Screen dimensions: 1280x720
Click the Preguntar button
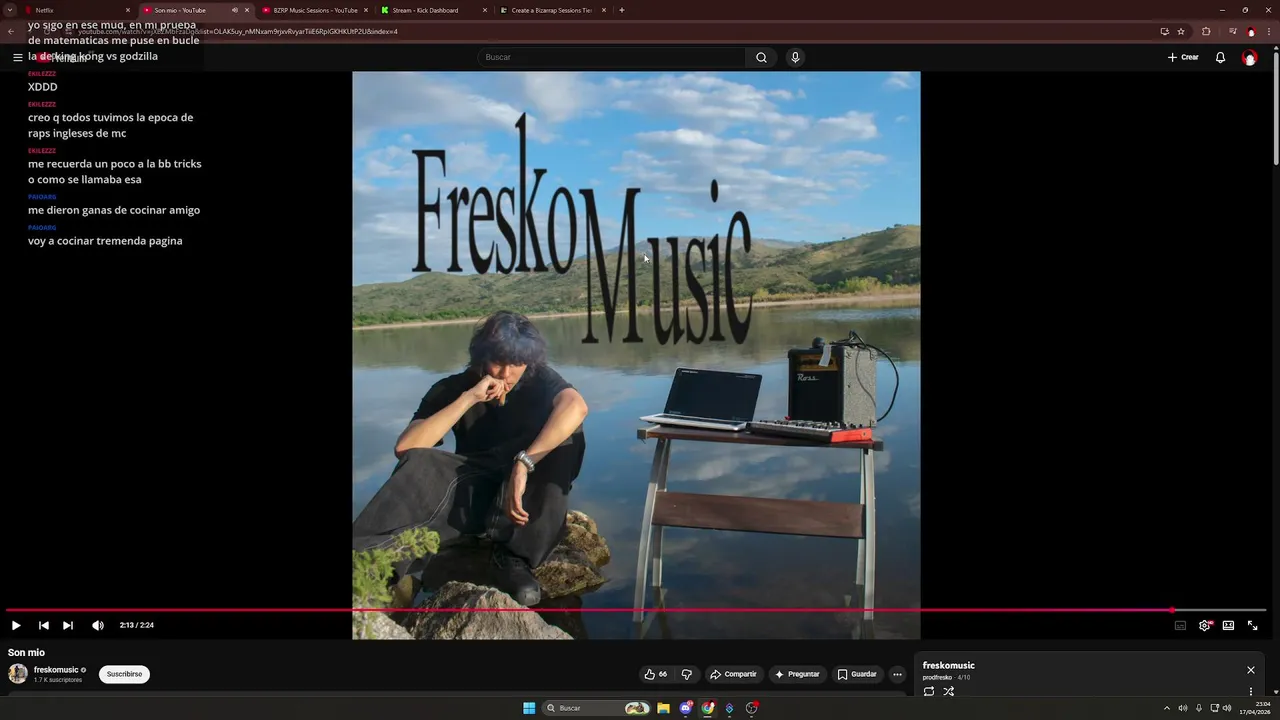pos(797,674)
